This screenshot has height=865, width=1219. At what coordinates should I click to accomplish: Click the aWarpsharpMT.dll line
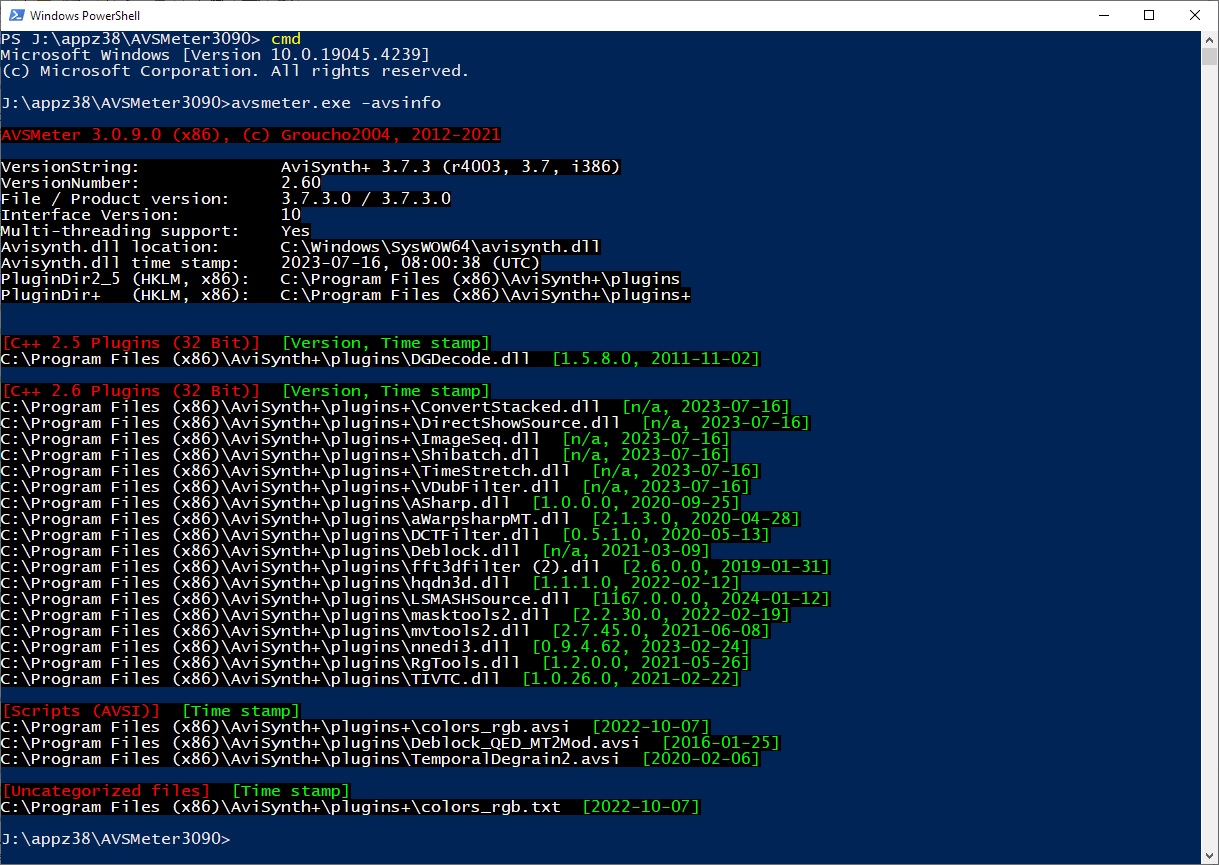coord(401,519)
